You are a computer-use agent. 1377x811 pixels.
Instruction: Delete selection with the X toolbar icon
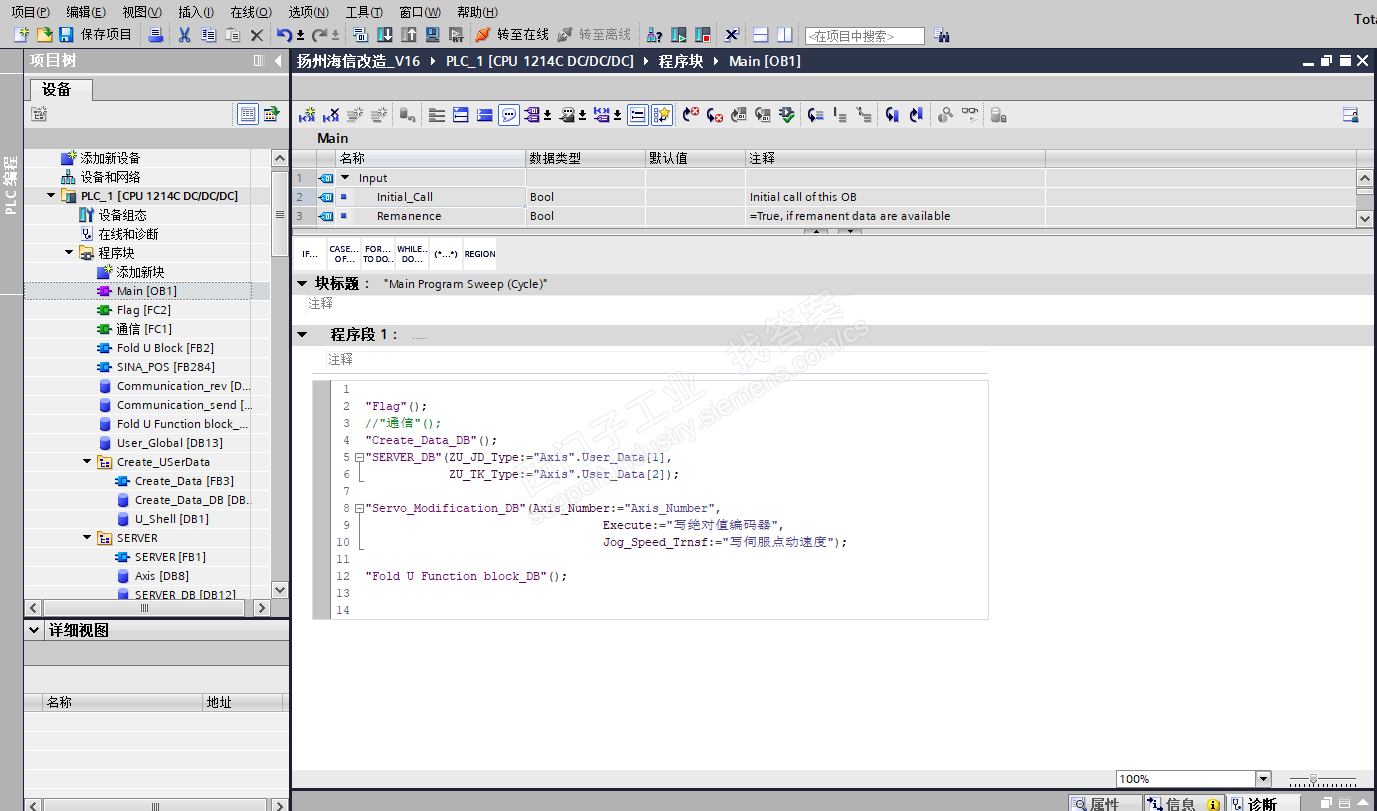(x=256, y=35)
